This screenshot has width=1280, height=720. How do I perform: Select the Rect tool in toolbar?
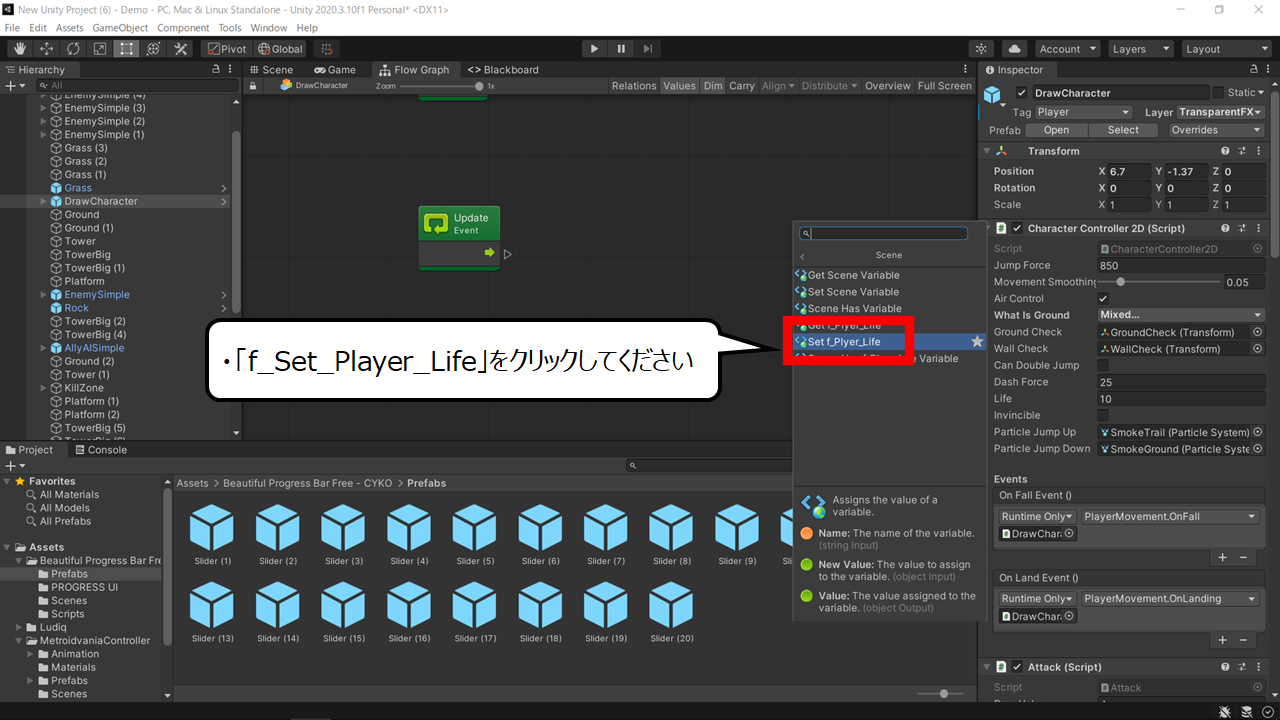[126, 48]
